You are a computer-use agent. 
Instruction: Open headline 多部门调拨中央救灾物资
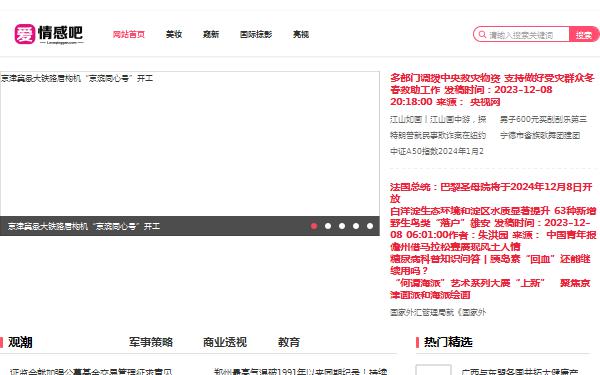pos(492,90)
